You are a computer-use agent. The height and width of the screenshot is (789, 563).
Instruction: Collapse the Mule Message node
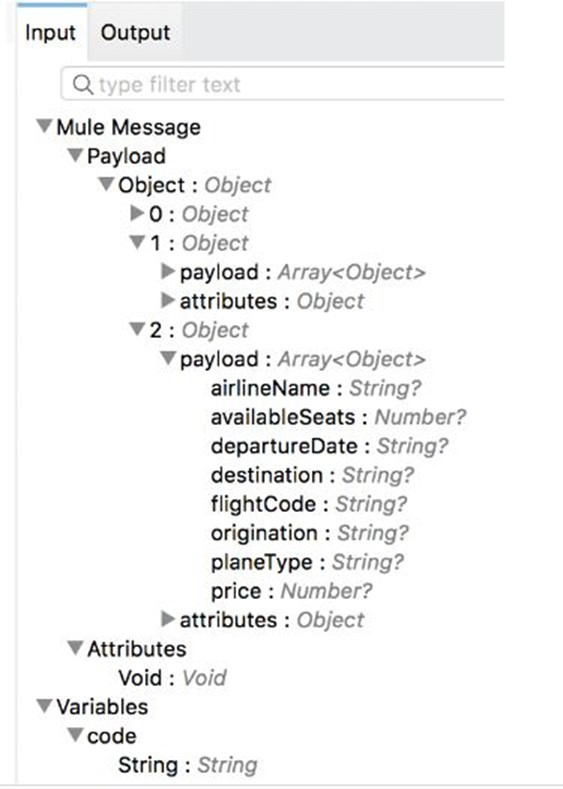[44, 125]
